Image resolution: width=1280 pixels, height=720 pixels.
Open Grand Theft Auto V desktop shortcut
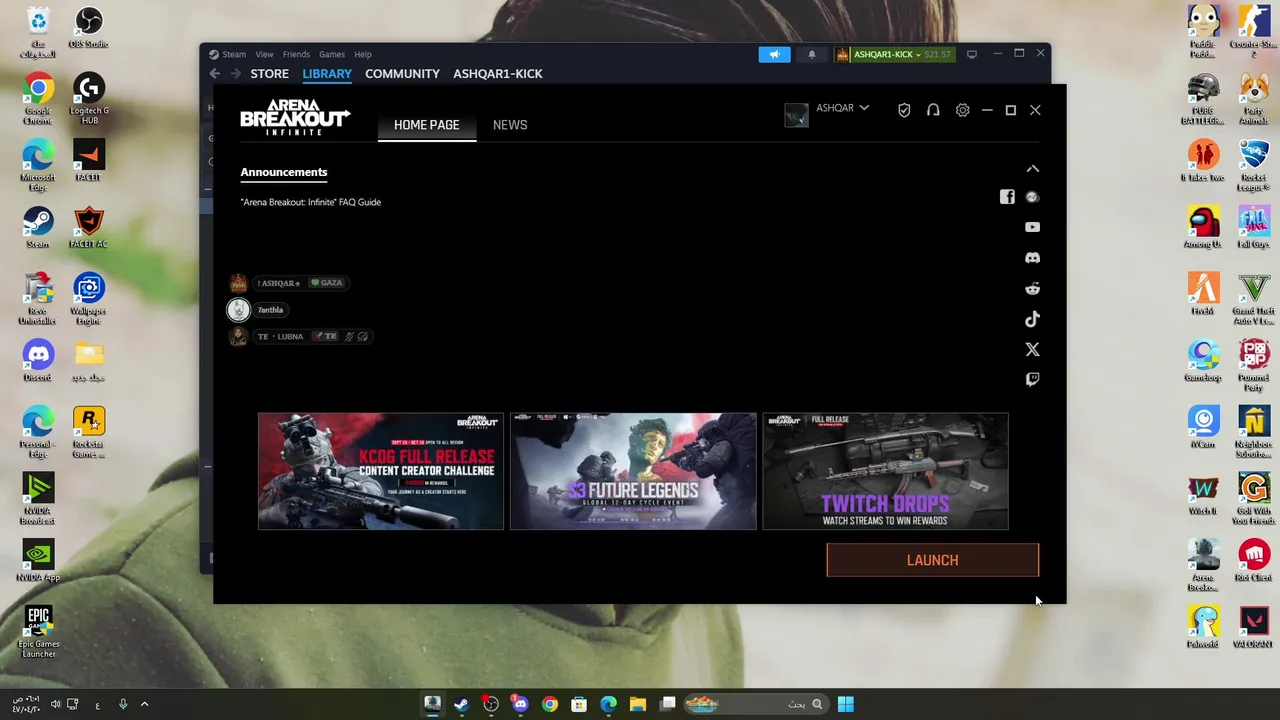[1253, 298]
